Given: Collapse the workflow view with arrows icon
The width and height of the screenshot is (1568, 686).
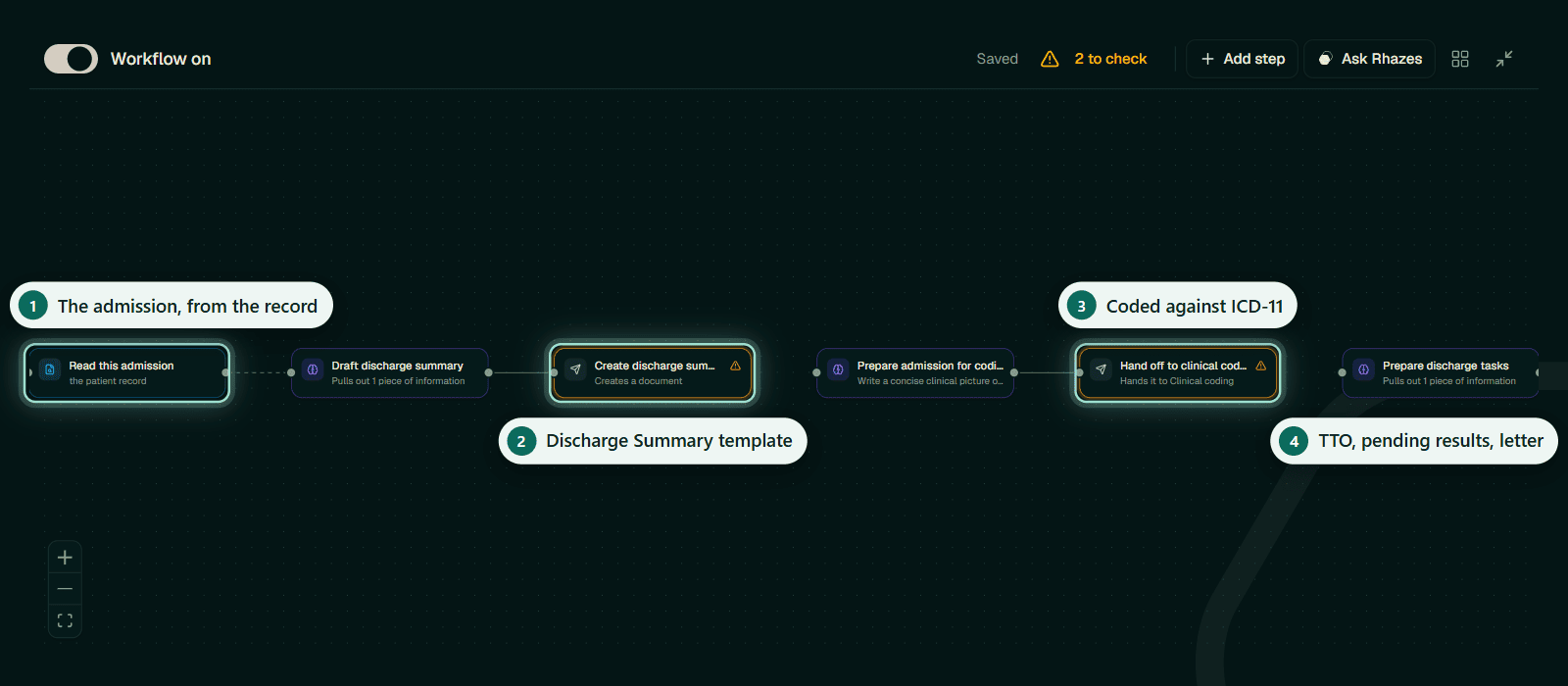Looking at the screenshot, I should pyautogui.click(x=1504, y=59).
